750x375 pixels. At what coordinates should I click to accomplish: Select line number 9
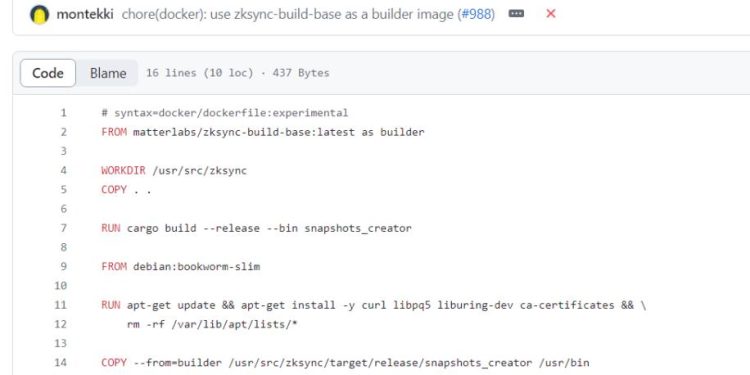coord(63,266)
